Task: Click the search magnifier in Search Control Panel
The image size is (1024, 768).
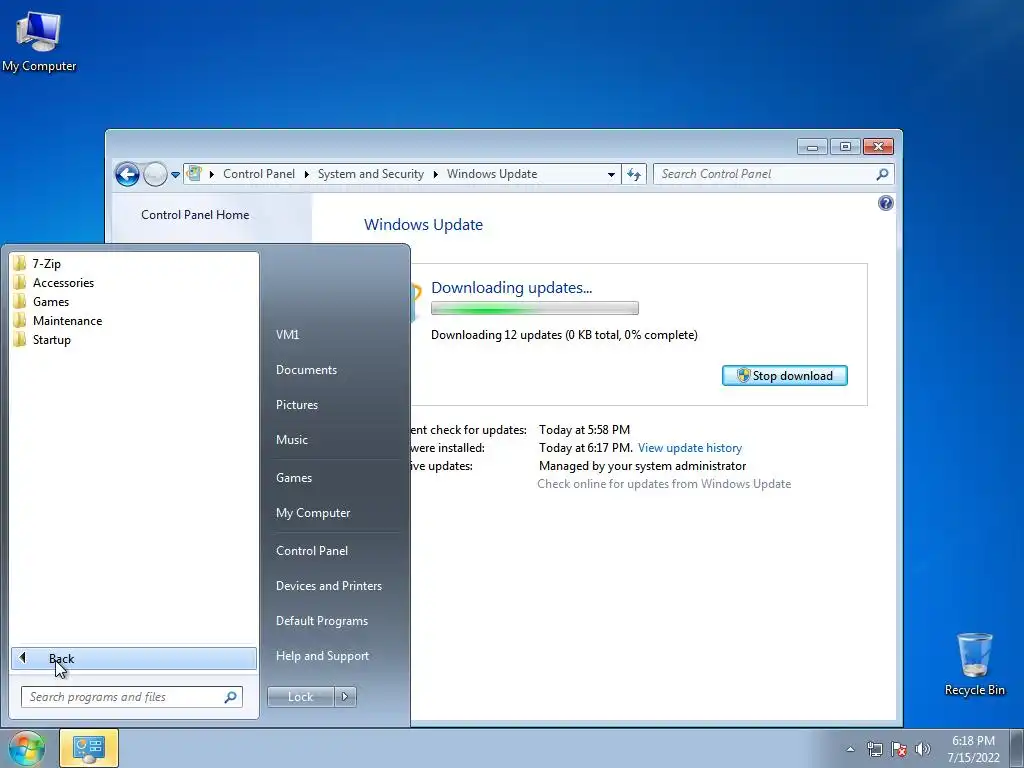Action: pos(882,174)
